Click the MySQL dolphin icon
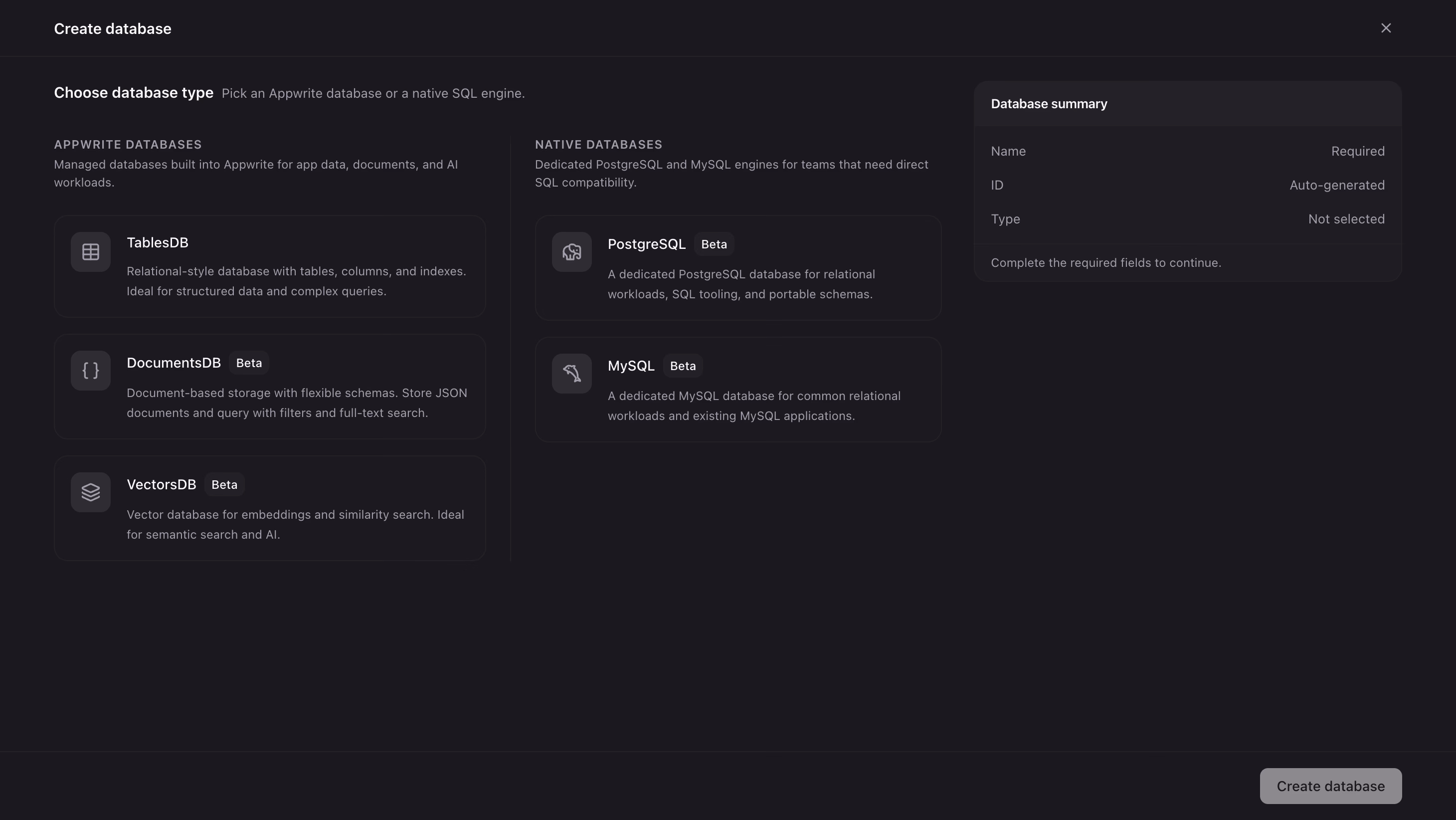 [x=571, y=373]
